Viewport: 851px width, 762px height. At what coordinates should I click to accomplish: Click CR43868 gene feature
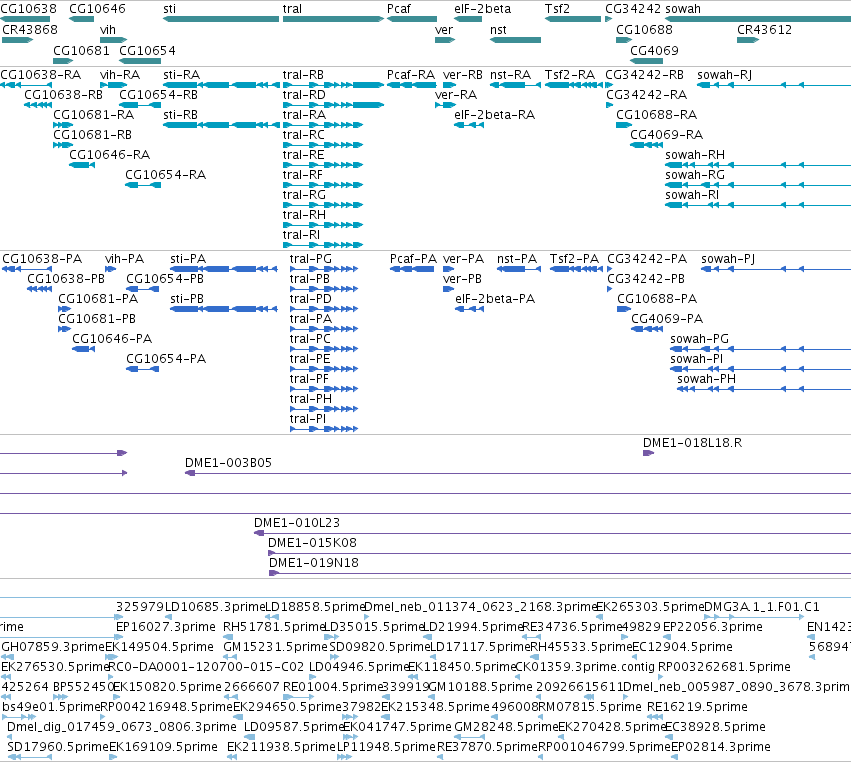(17, 40)
